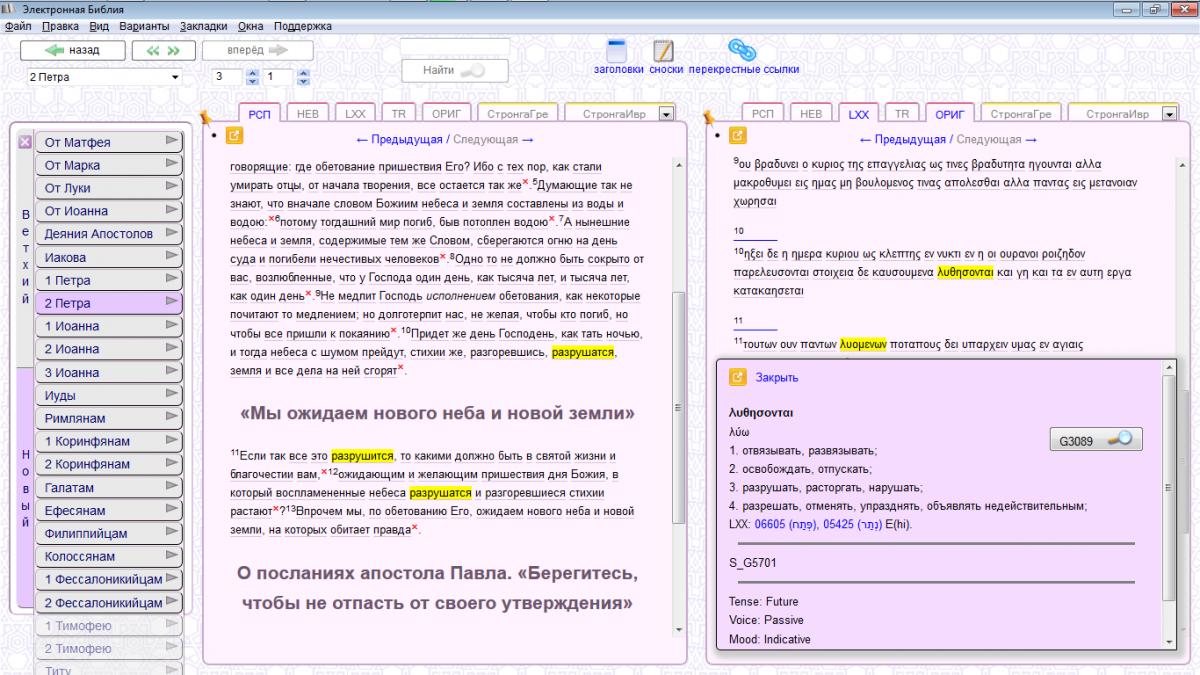This screenshot has height=675, width=1200.
Task: Select the TR tab in the right panel
Action: click(902, 114)
